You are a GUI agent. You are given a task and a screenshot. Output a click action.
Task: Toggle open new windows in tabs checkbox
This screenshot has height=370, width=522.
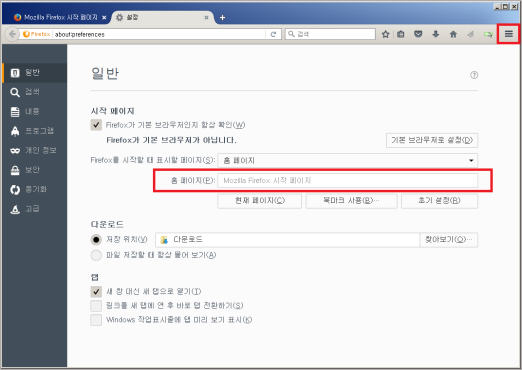[x=96, y=292]
